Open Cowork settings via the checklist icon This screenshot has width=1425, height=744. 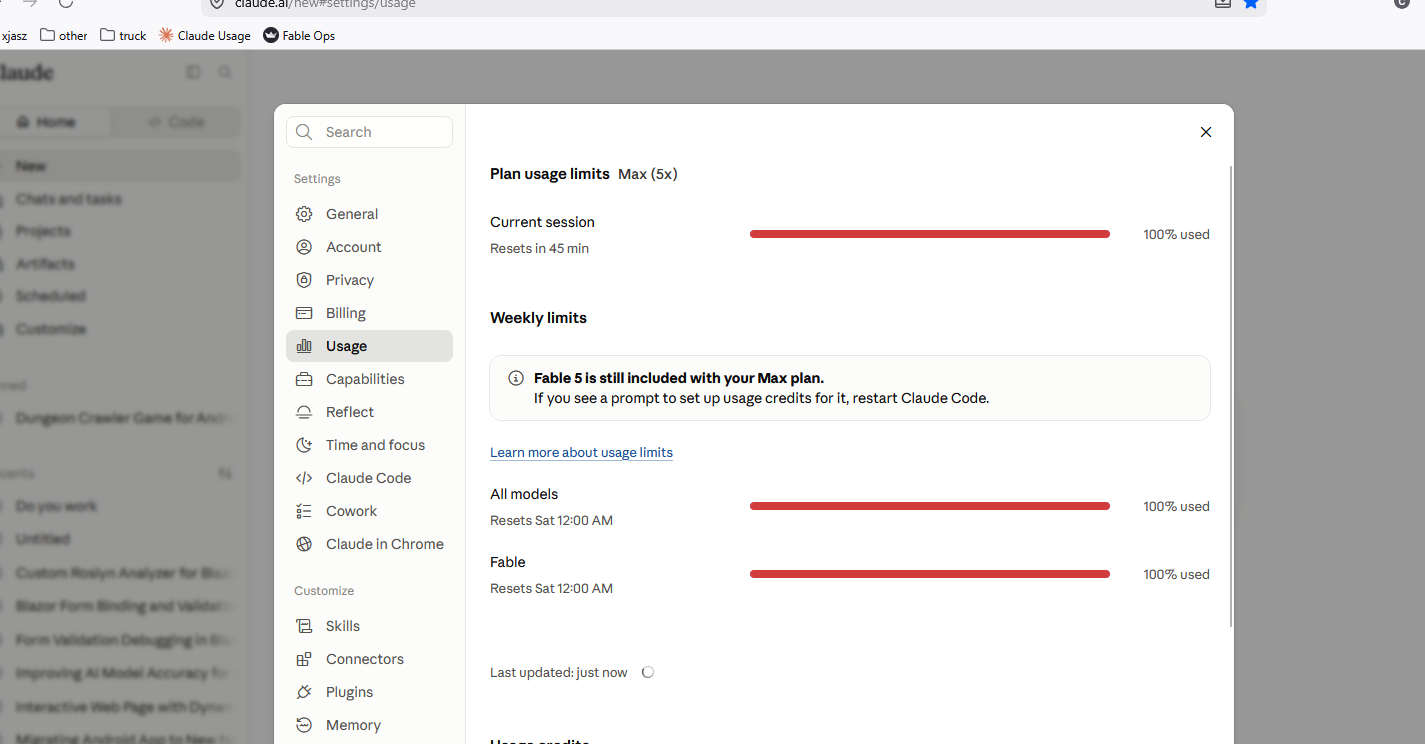tap(304, 511)
